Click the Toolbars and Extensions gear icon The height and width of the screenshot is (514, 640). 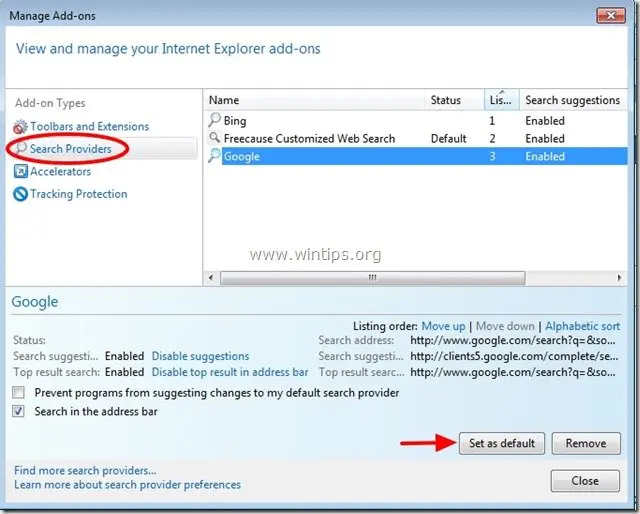coord(20,127)
